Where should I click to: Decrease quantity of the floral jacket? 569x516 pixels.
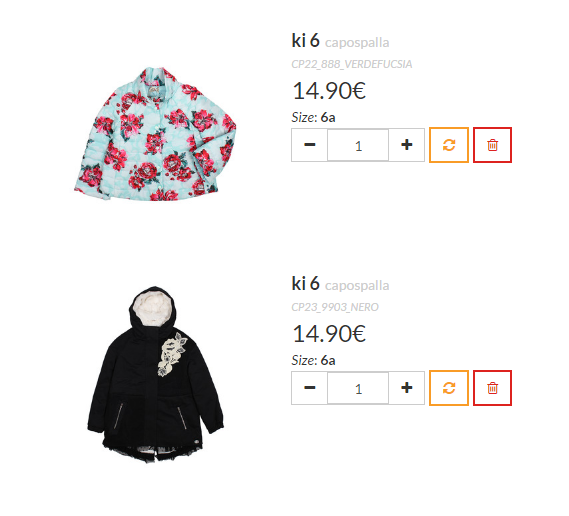(x=310, y=145)
